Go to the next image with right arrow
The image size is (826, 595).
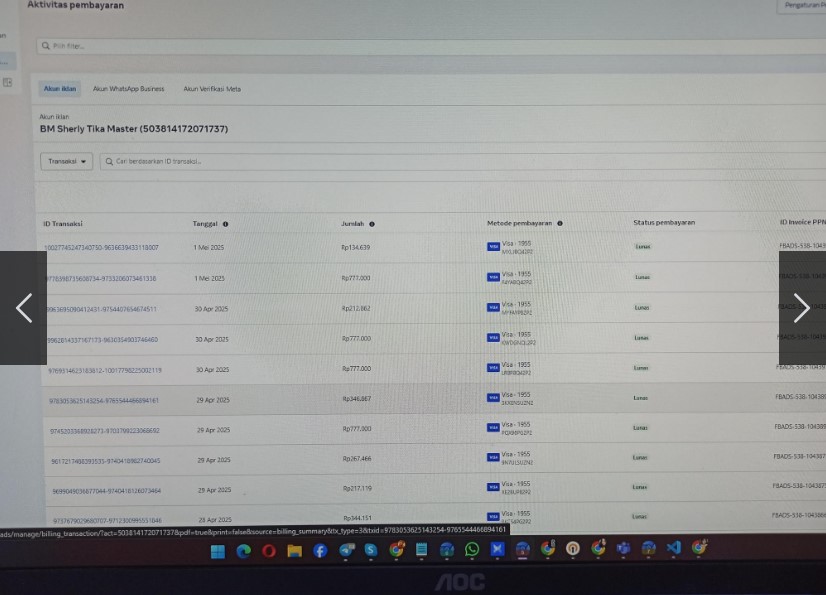click(801, 308)
